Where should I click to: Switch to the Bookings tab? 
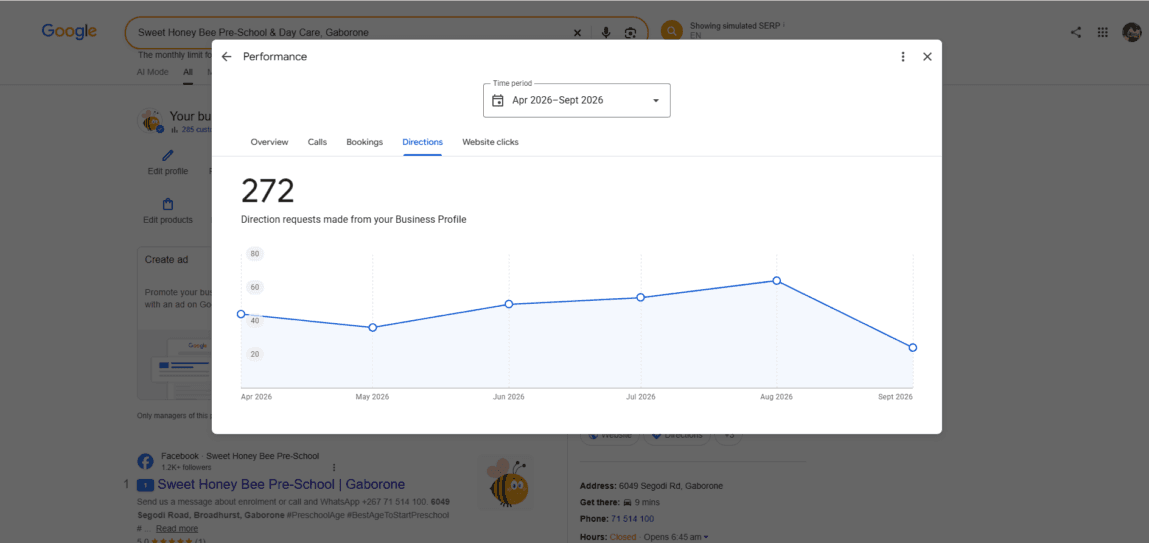pyautogui.click(x=364, y=142)
